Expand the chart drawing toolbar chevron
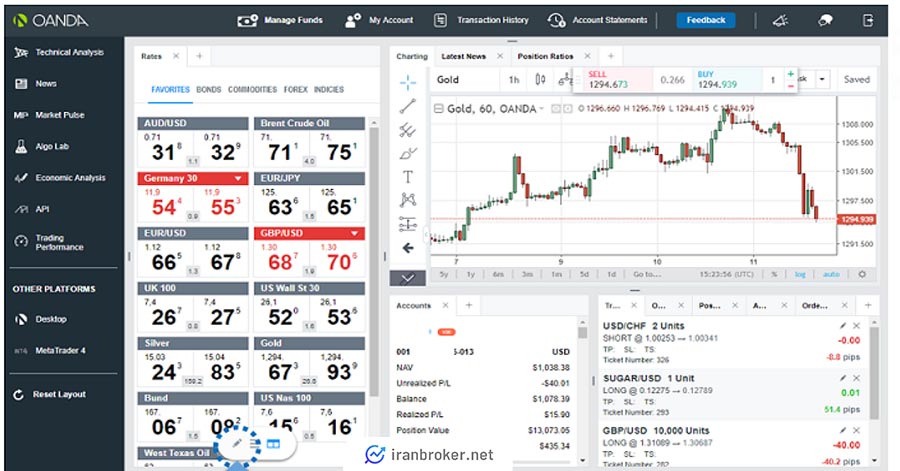Screen dimensions: 900x471 (408, 278)
